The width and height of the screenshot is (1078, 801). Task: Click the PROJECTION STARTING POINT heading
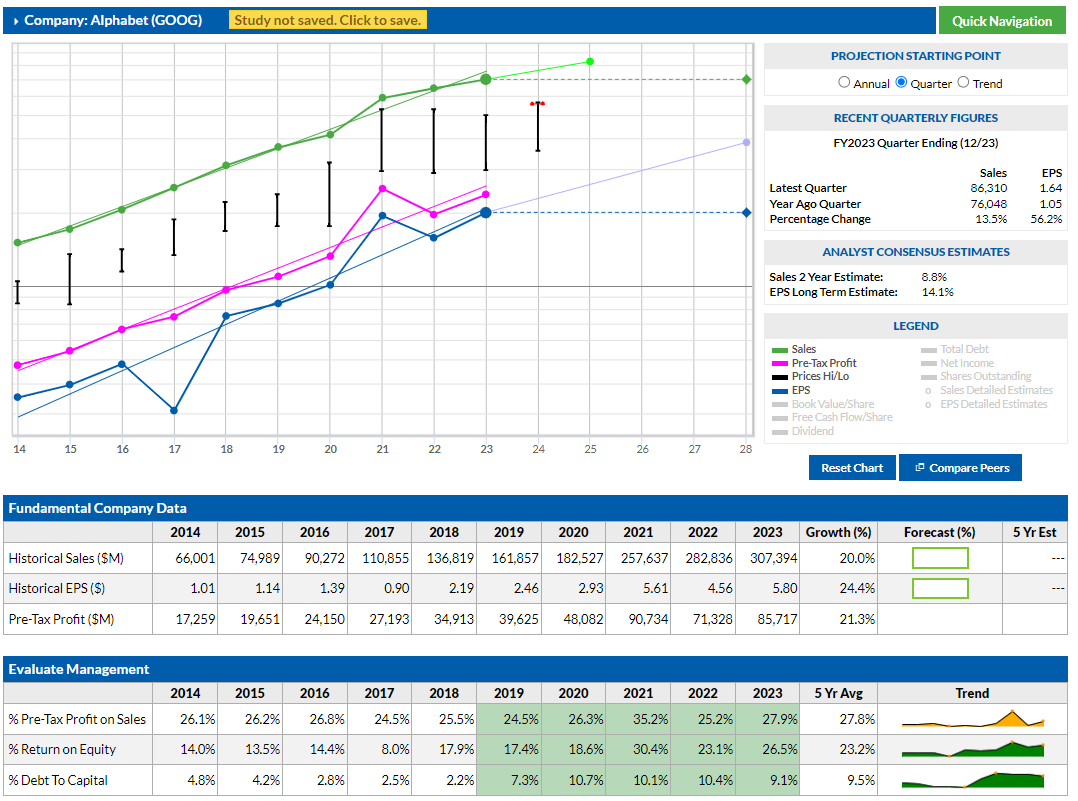click(x=916, y=56)
